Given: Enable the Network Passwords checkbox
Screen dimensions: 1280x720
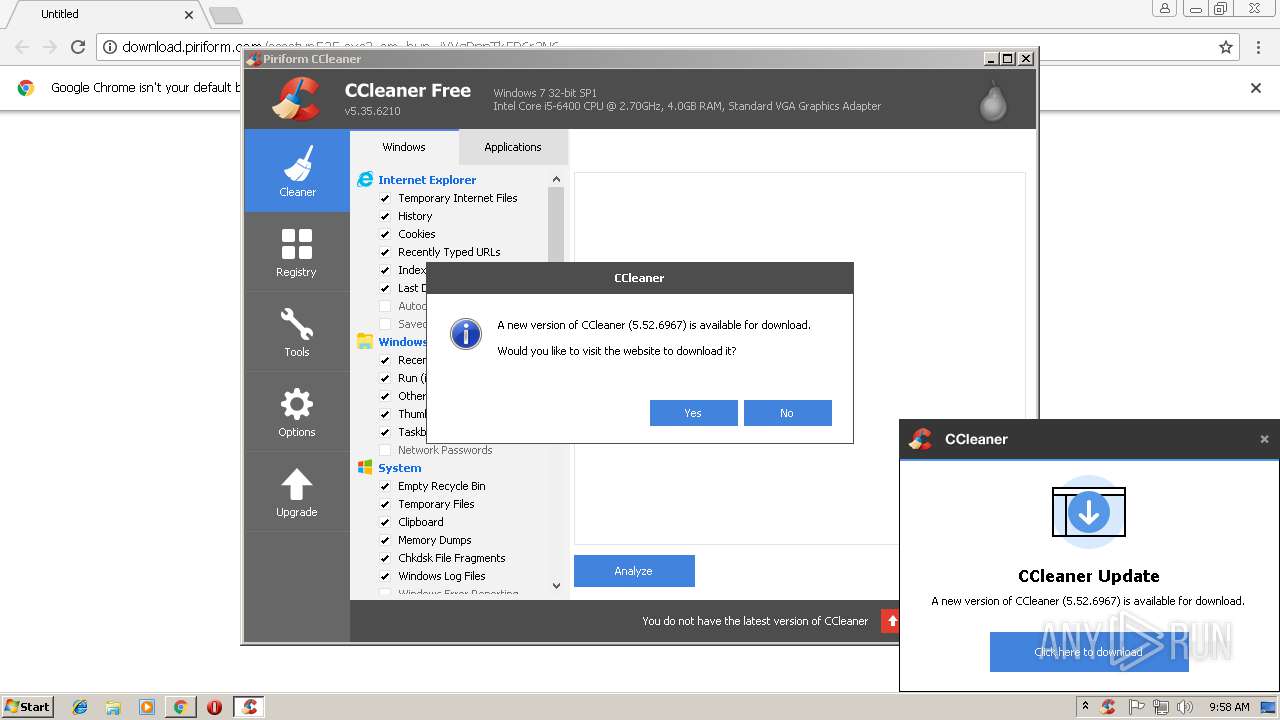Looking at the screenshot, I should coord(385,450).
